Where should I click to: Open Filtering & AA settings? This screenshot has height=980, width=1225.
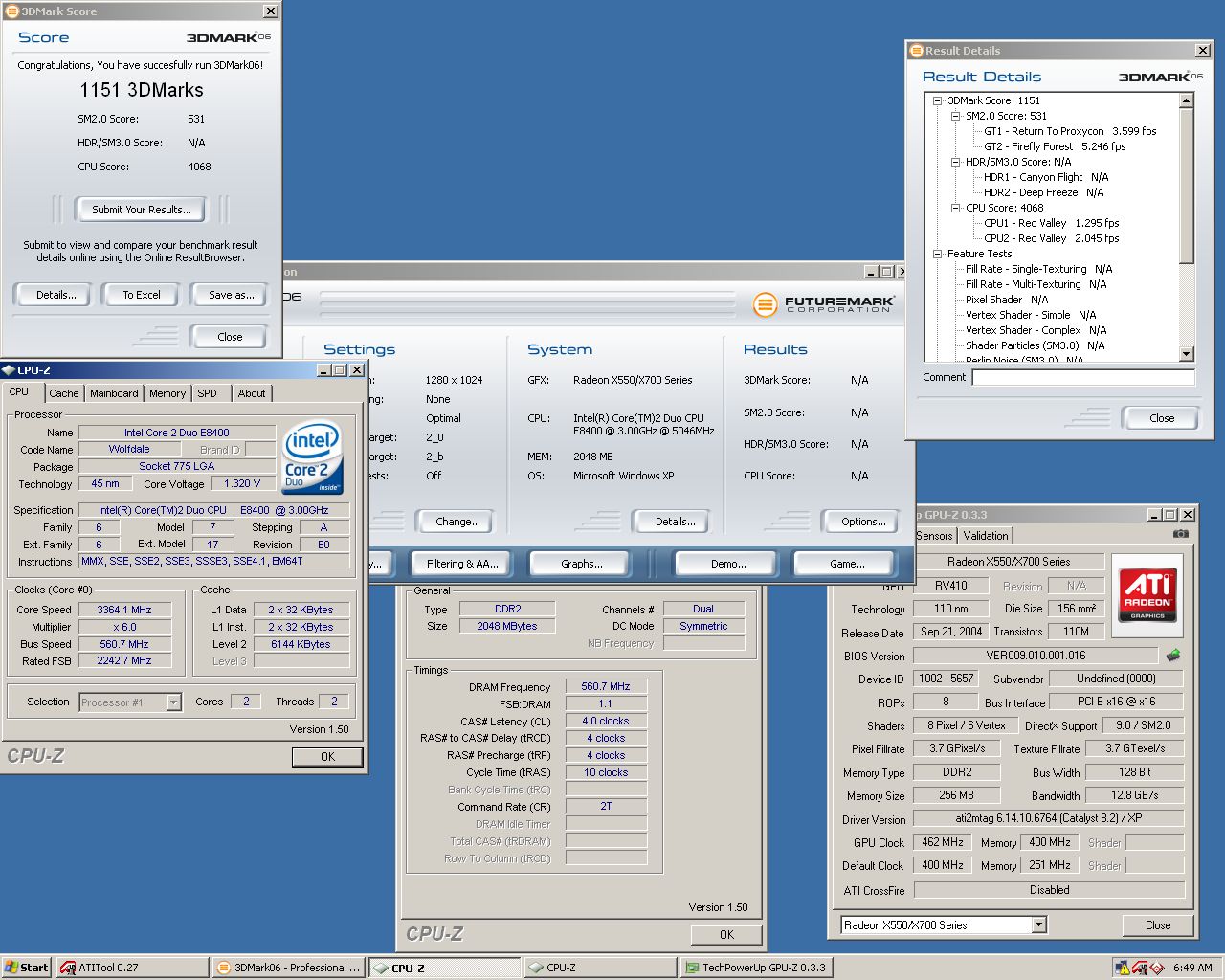click(462, 564)
